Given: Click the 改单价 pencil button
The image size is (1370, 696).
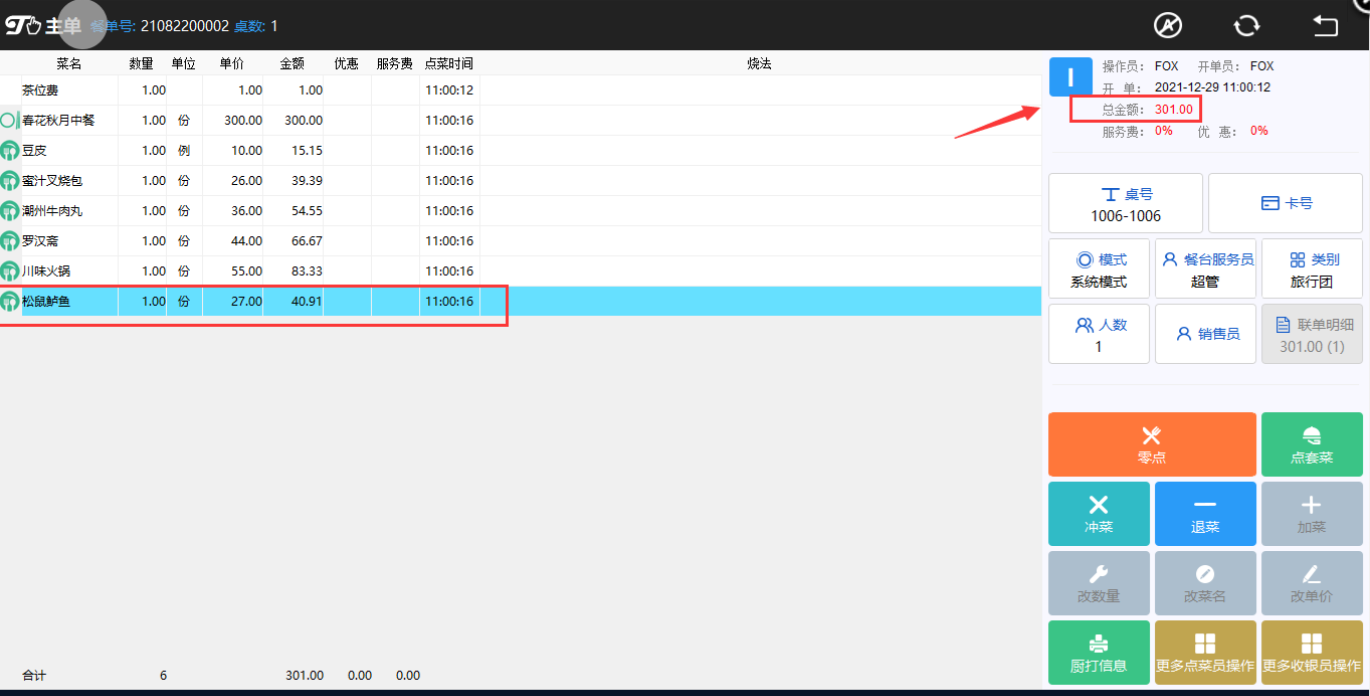Looking at the screenshot, I should [x=1312, y=583].
